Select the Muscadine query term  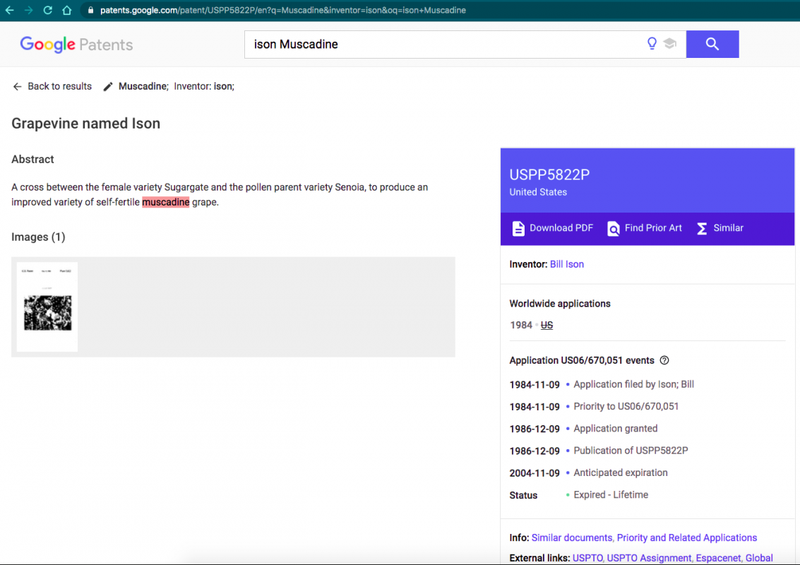coord(143,86)
